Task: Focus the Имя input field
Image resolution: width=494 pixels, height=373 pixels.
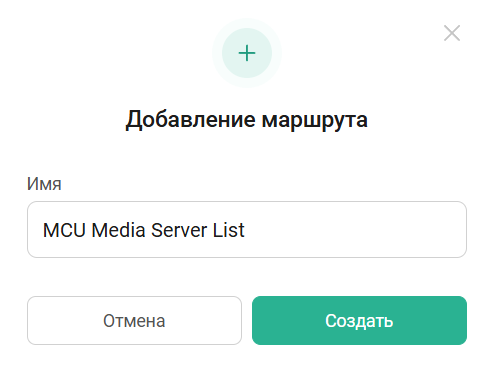Action: (247, 229)
